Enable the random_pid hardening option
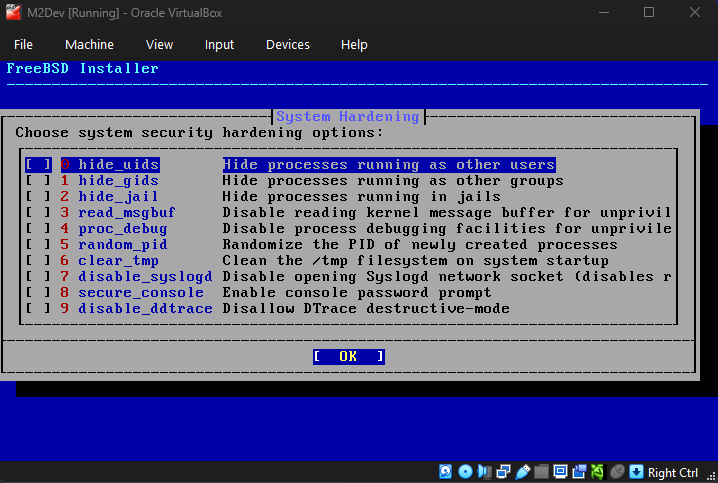The image size is (718, 483). [x=38, y=245]
